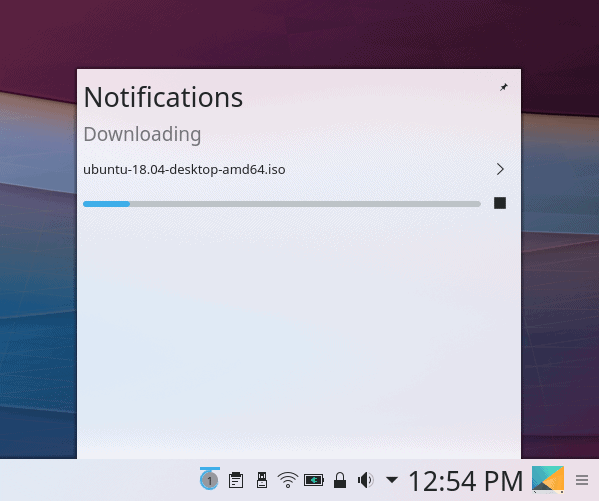The image size is (599, 501).
Task: Click the colorful desktop switcher icon
Action: 548,479
